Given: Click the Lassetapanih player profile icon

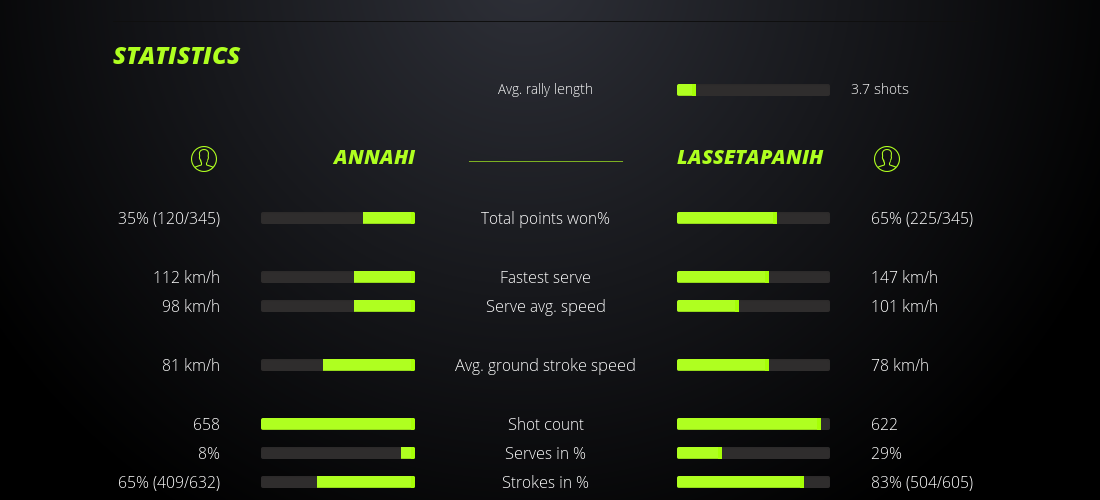Looking at the screenshot, I should coord(887,158).
